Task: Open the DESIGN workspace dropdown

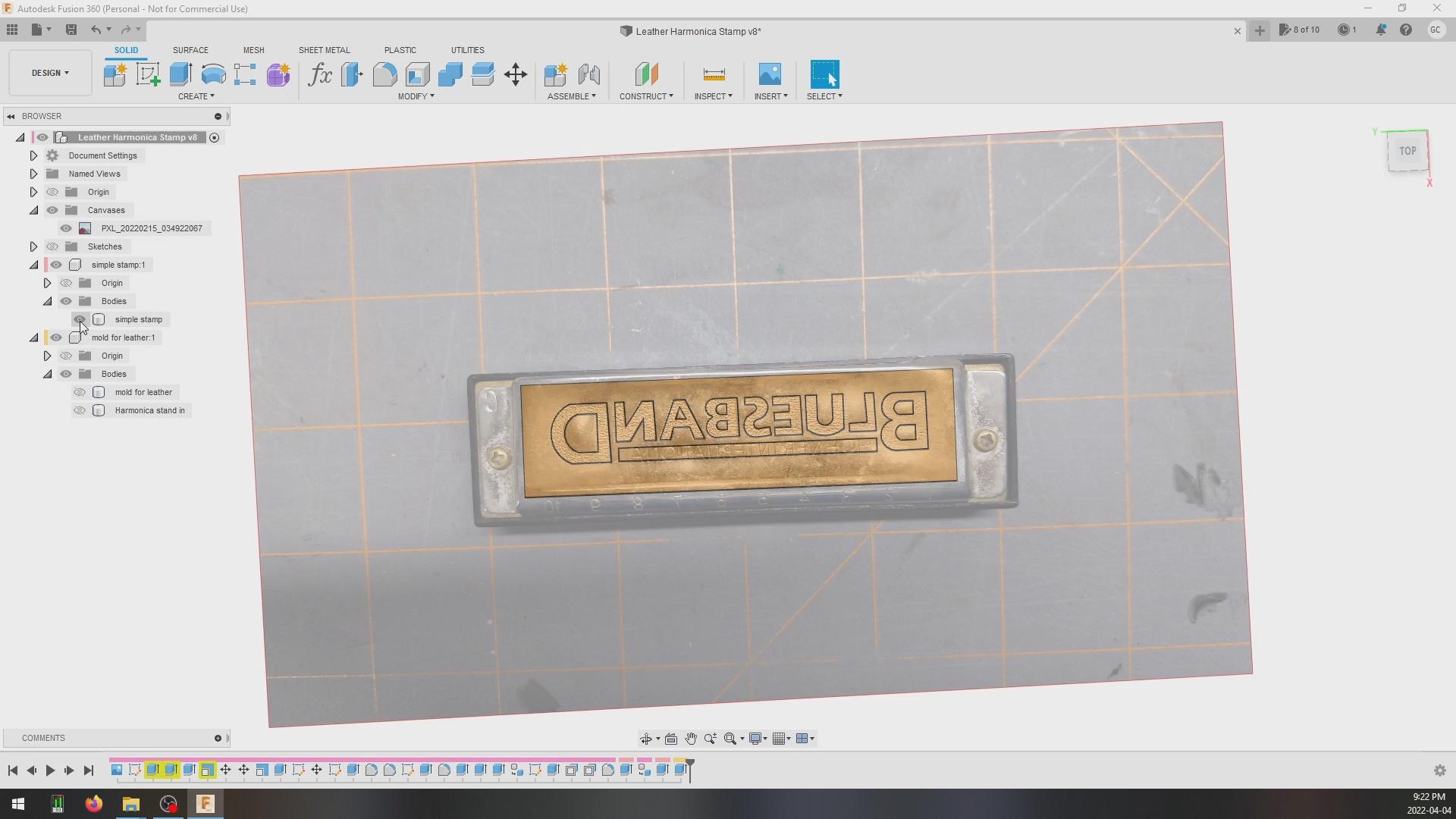Action: coord(50,73)
